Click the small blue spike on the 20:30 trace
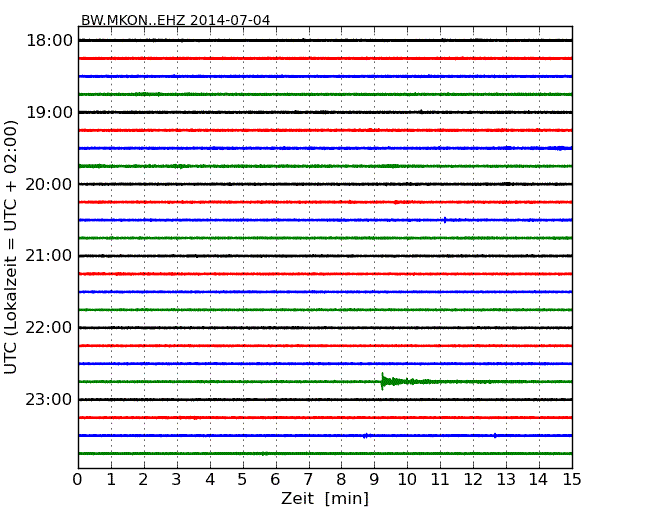Viewport: 650px width, 520px height. tap(445, 220)
